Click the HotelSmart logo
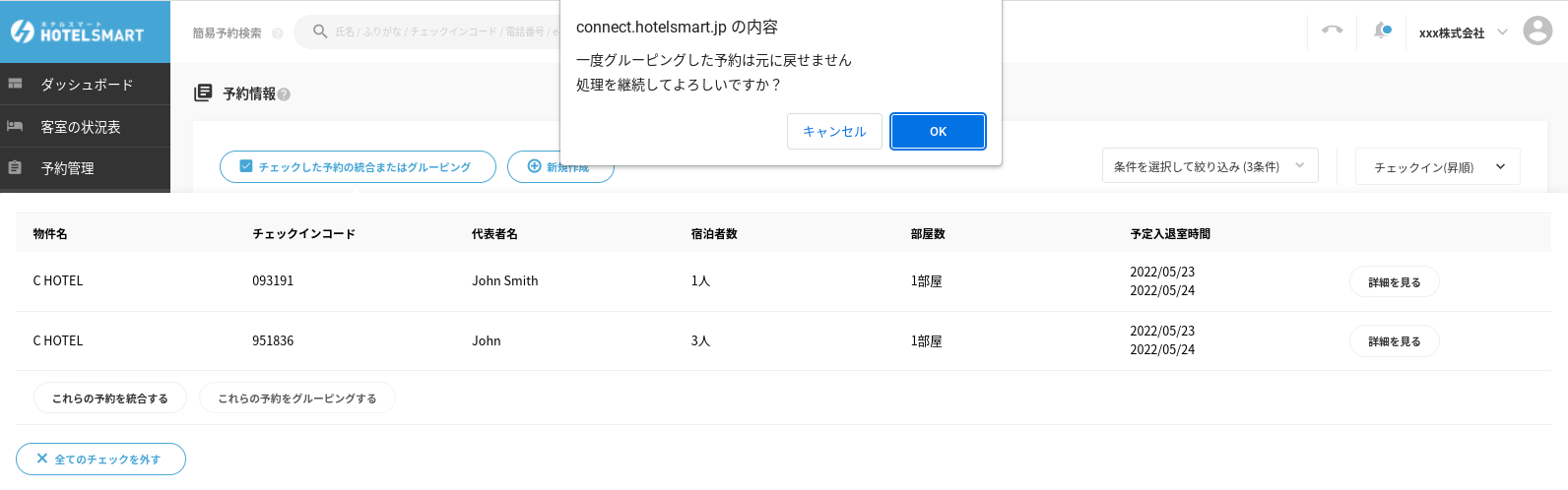 pos(78,31)
